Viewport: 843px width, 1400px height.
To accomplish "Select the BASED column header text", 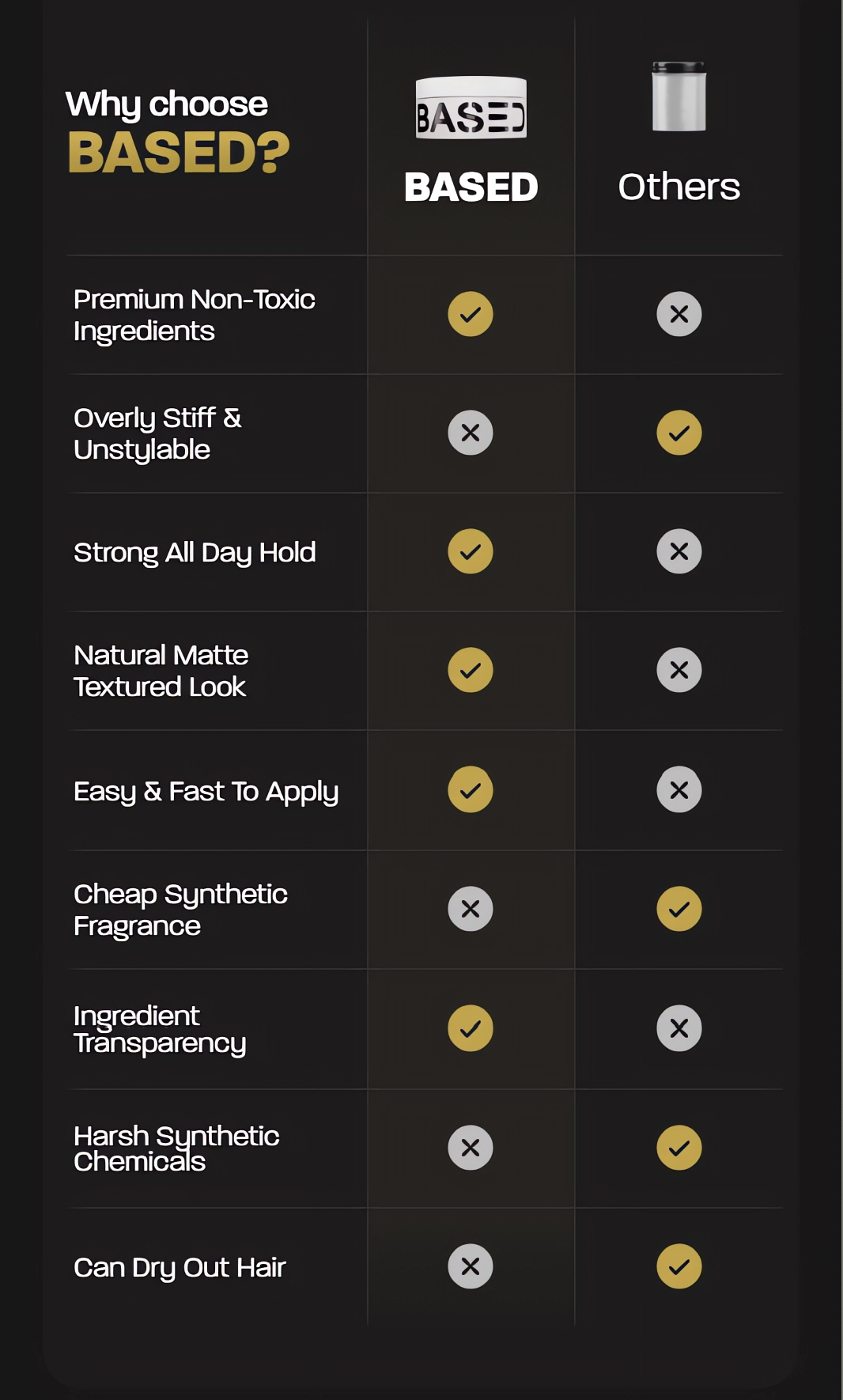I will click(x=471, y=187).
